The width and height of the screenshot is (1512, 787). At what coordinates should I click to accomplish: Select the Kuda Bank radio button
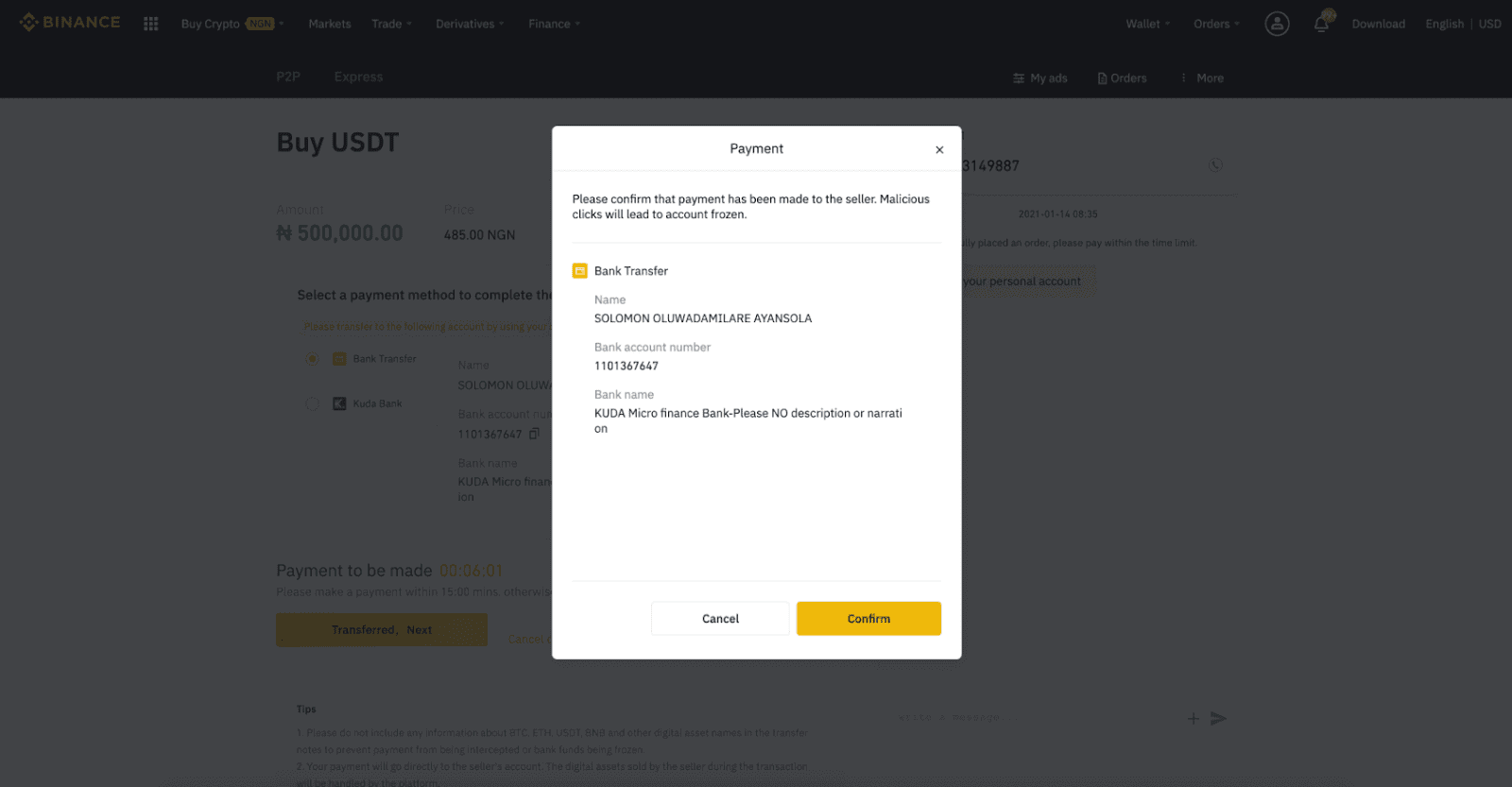pyautogui.click(x=312, y=403)
